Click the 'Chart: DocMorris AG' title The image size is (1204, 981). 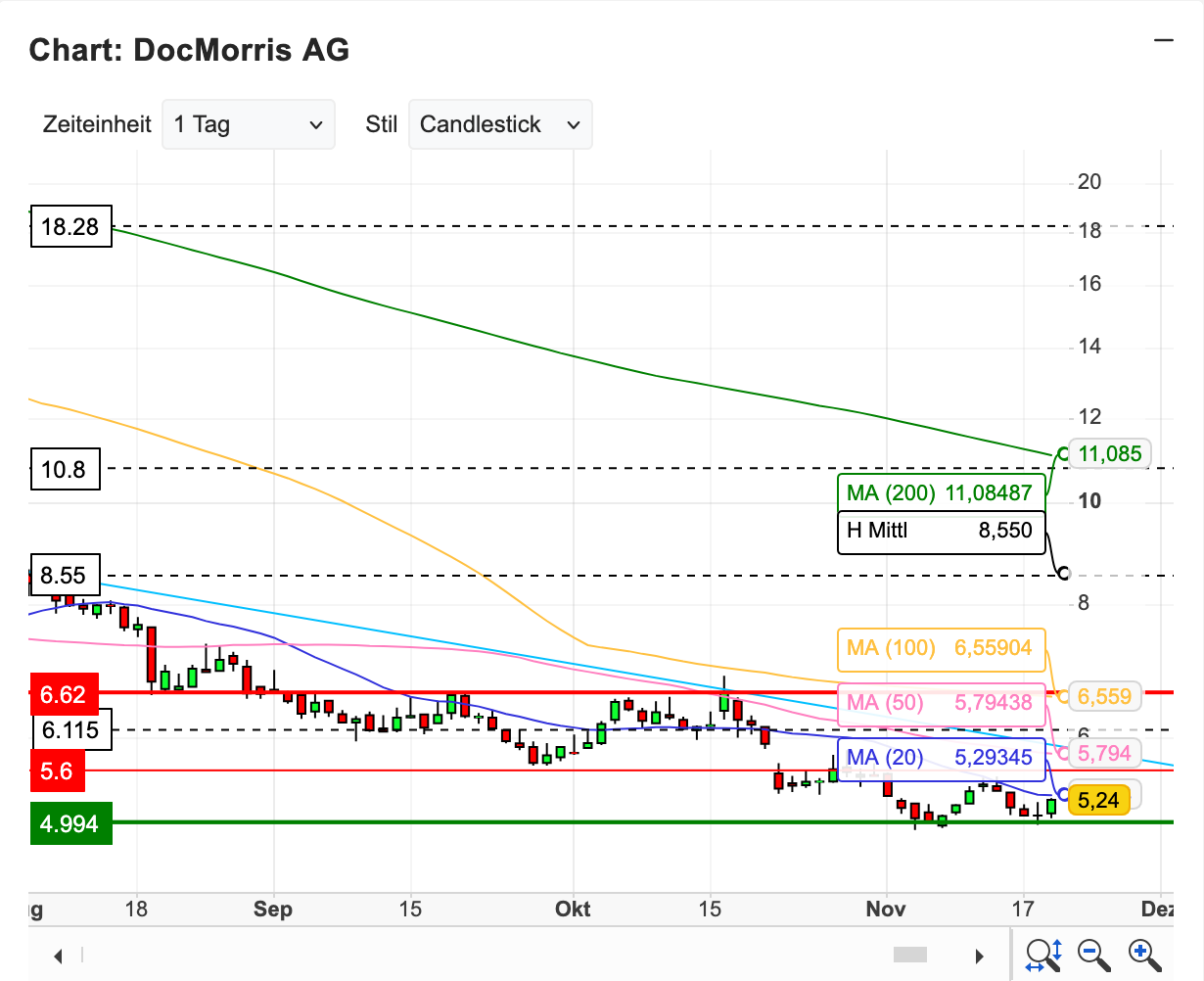(x=189, y=50)
